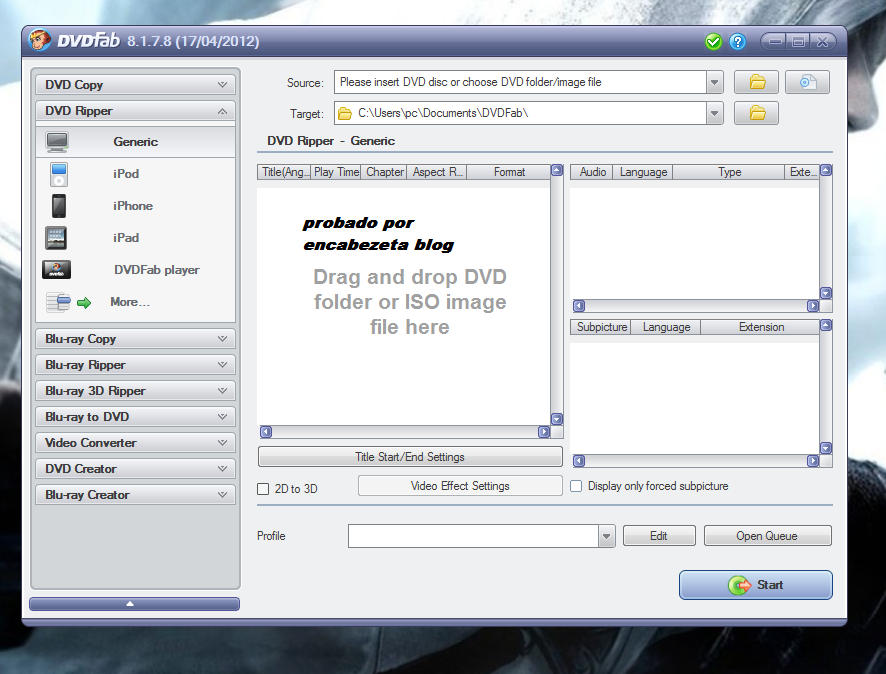Expand the DVD Copy section
886x674 pixels.
135,85
